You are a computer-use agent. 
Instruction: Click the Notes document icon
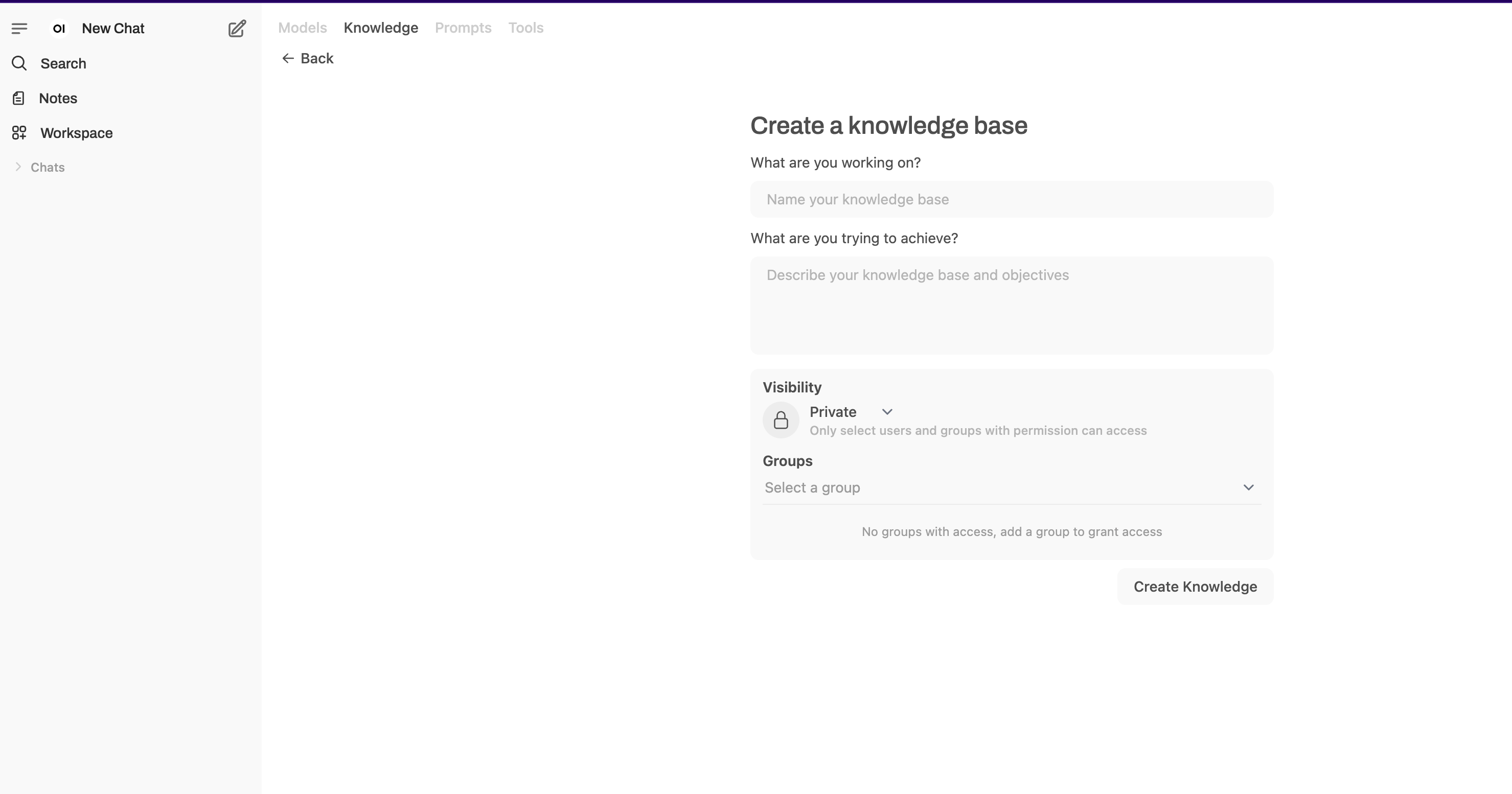(x=19, y=98)
